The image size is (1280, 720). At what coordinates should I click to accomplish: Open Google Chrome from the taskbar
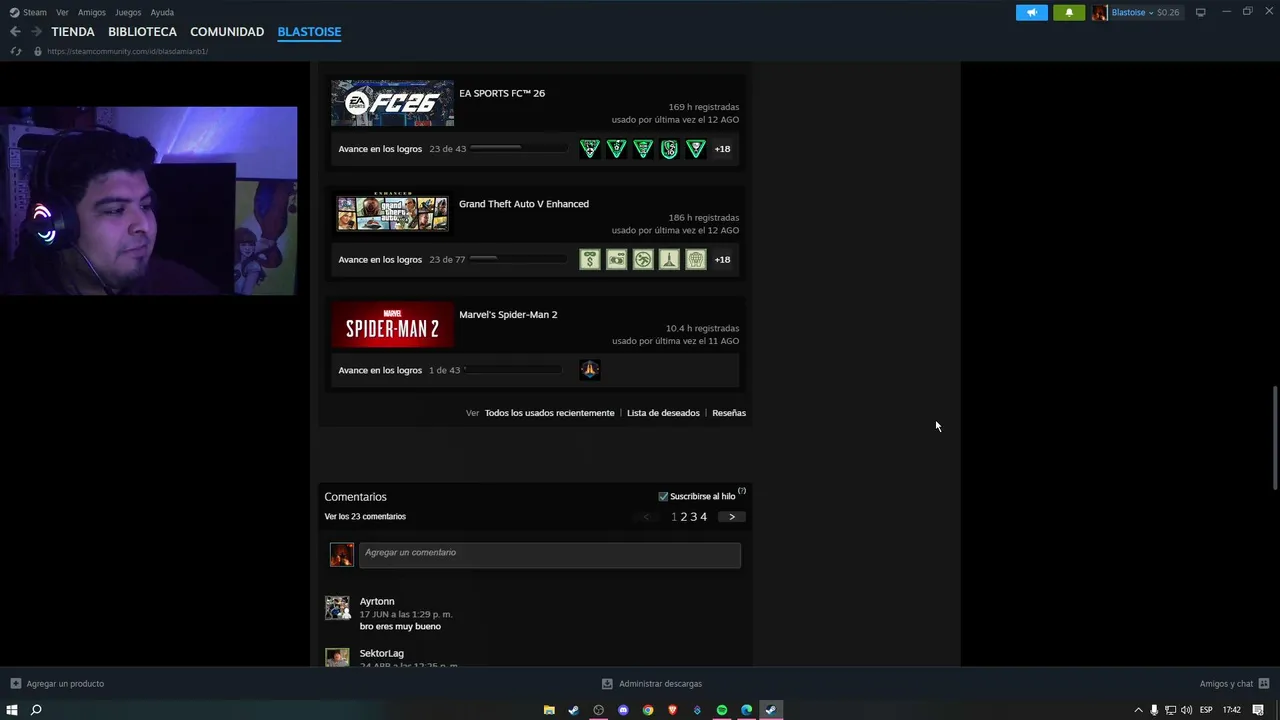point(648,710)
